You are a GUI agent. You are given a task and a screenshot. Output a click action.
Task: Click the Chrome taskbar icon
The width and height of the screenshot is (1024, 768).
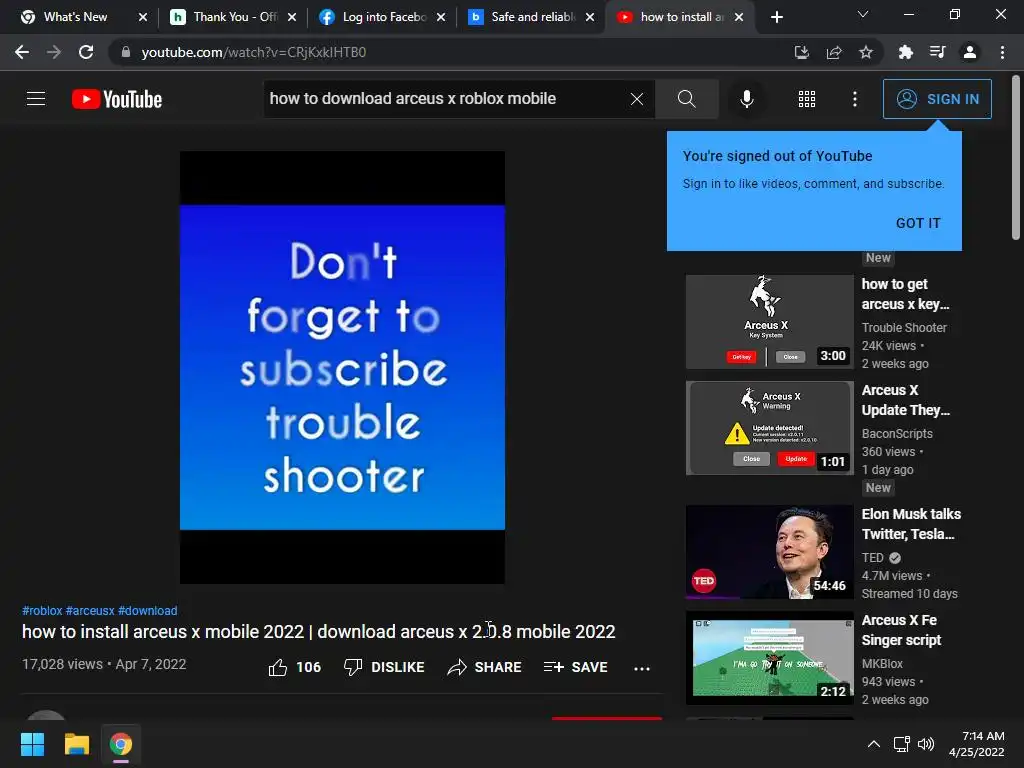pyautogui.click(x=121, y=744)
